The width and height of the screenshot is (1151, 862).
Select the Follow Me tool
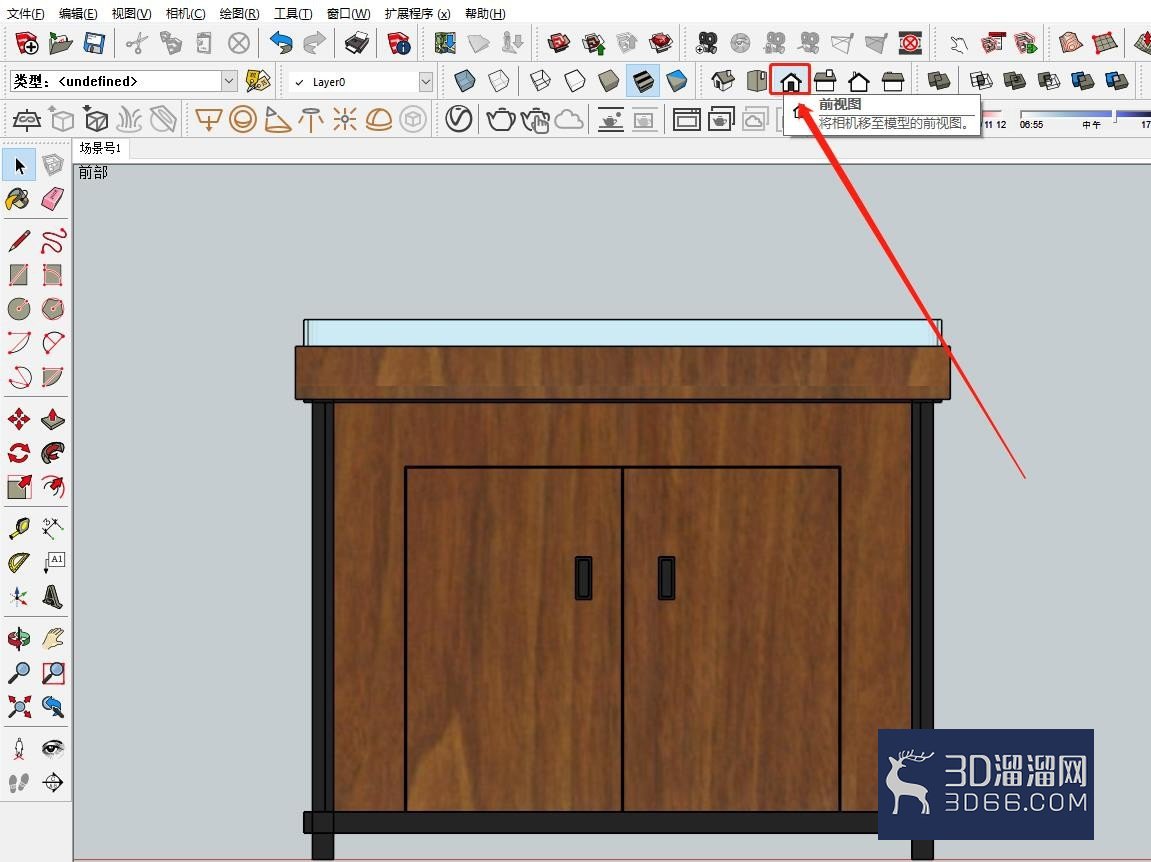53,453
